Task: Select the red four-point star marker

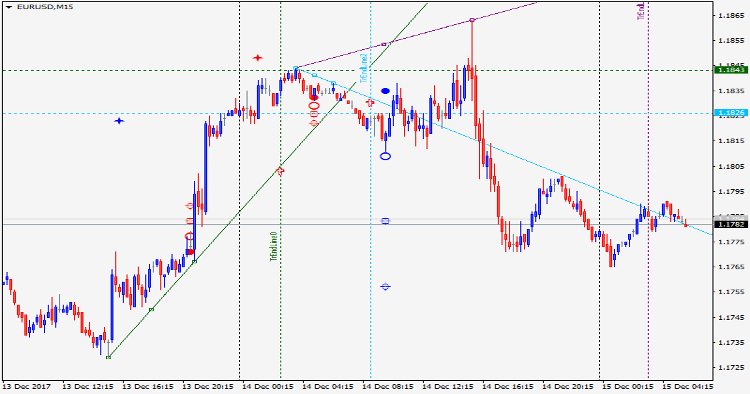Action: coord(258,58)
